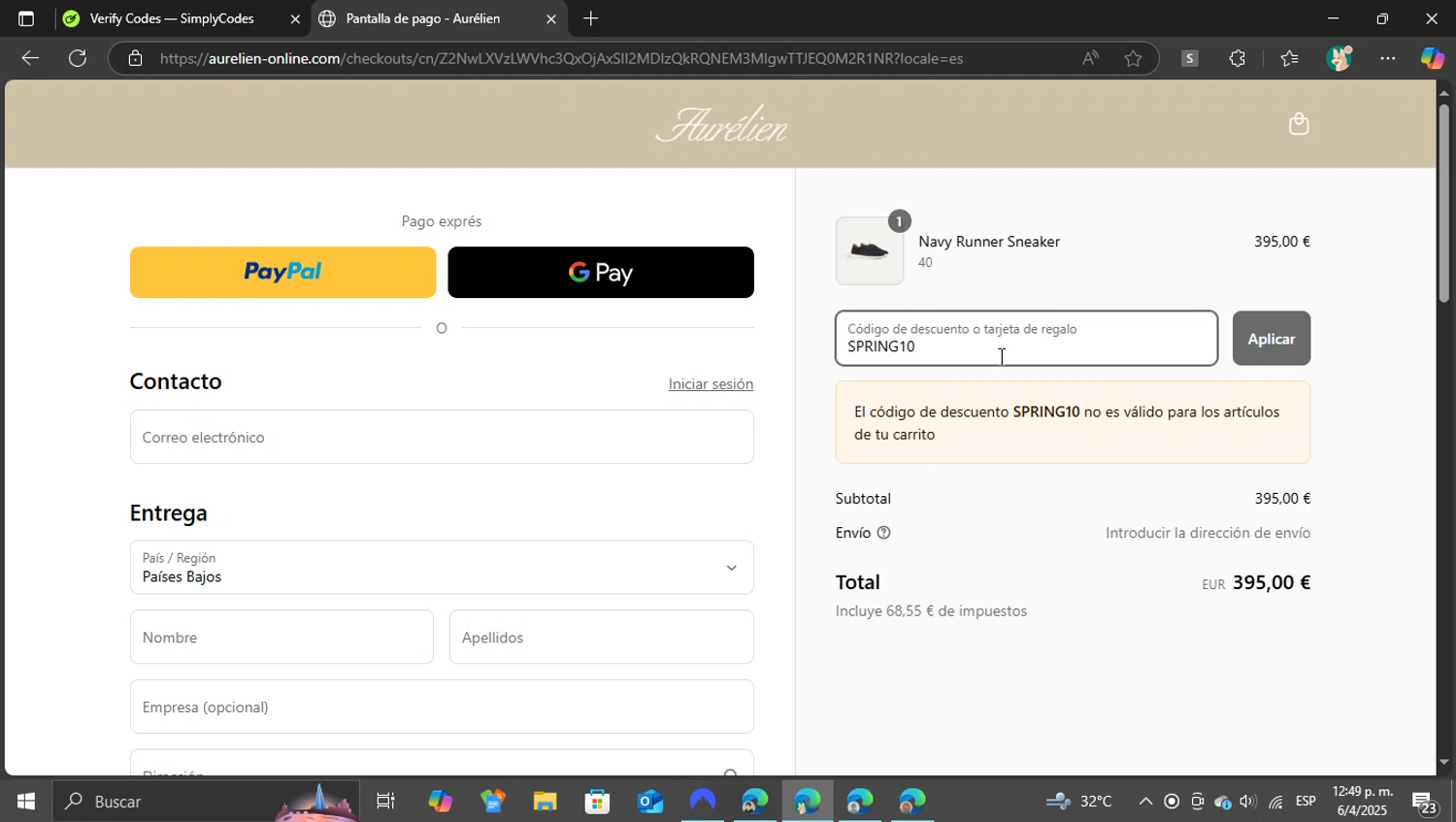Close the Verify Codes SimplyCodes tab
Screen dimensions: 1456x822
click(295, 18)
